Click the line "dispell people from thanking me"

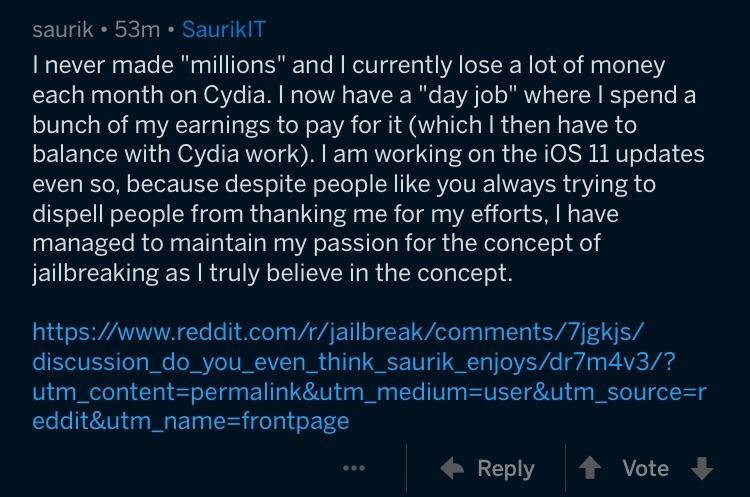tap(326, 214)
